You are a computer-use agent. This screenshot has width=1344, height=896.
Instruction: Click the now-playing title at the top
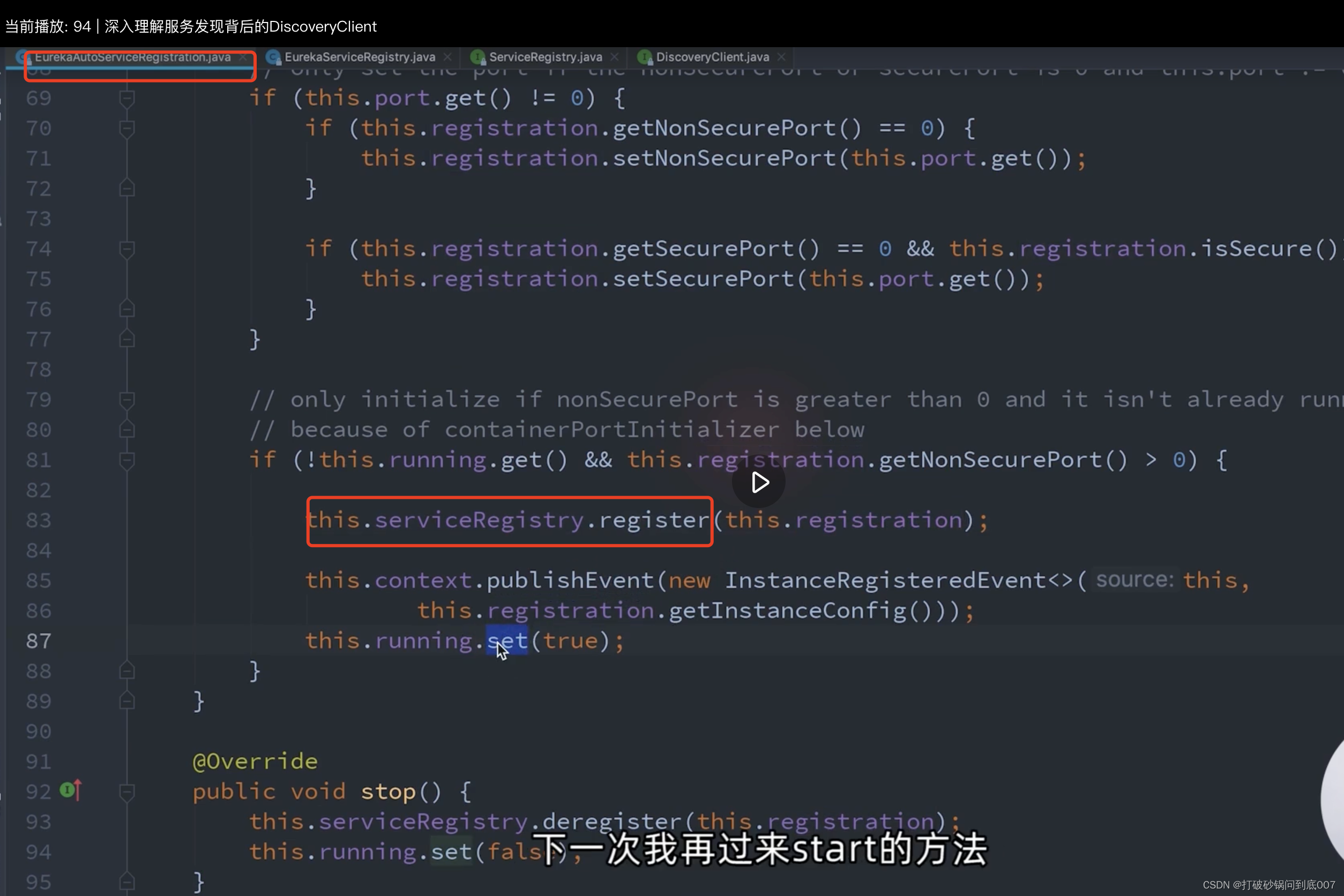191,27
